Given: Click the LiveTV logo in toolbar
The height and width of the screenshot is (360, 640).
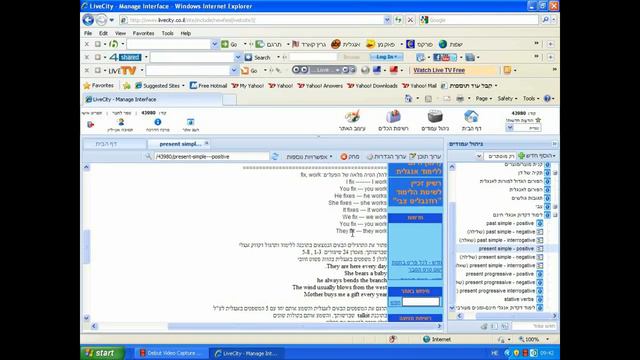Looking at the screenshot, I should [122, 71].
